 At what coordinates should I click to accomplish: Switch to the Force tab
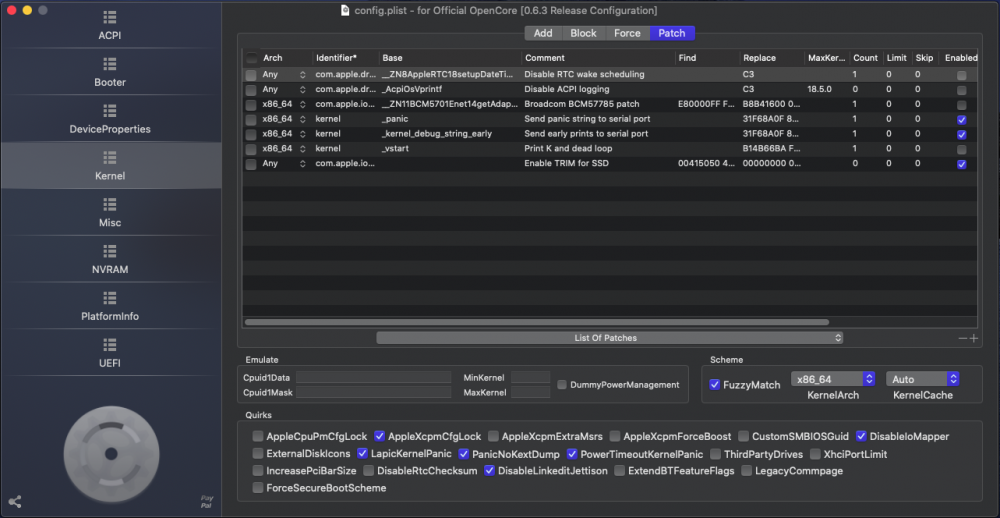(627, 33)
